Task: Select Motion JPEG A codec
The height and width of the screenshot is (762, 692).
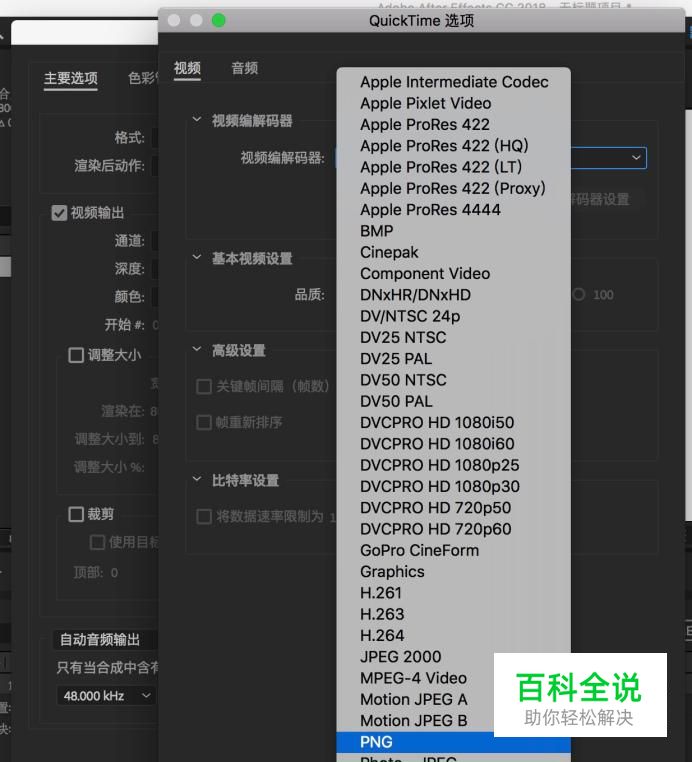Action: pyautogui.click(x=415, y=700)
